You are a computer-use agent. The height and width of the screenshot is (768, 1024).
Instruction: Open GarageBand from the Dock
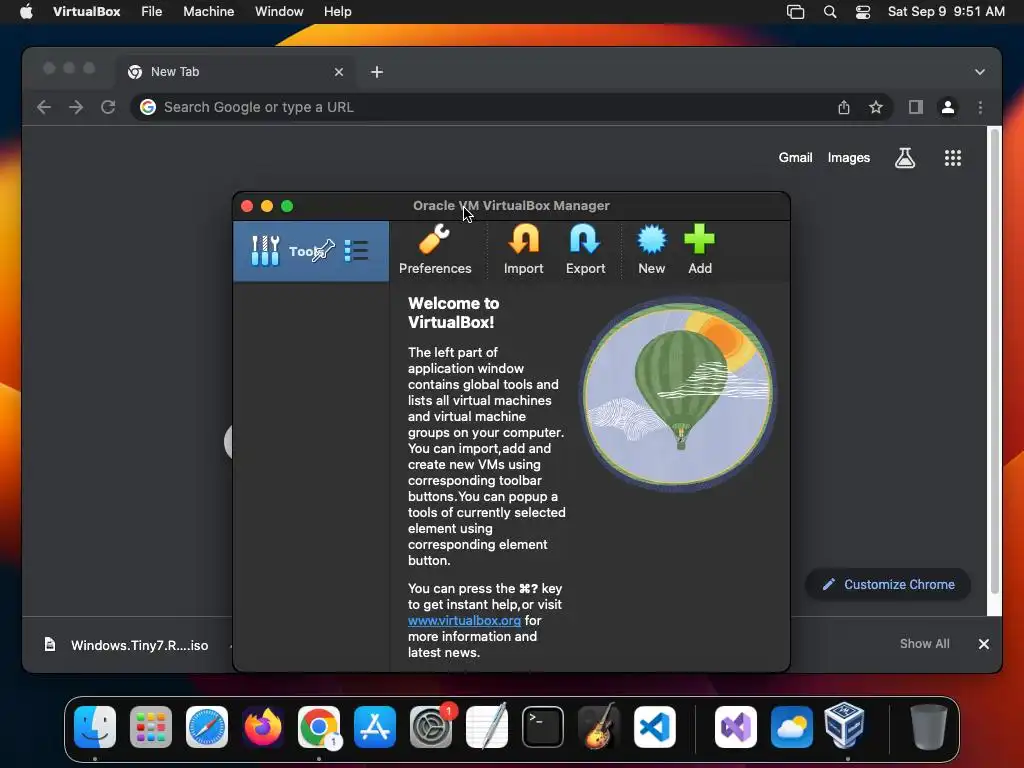click(599, 726)
